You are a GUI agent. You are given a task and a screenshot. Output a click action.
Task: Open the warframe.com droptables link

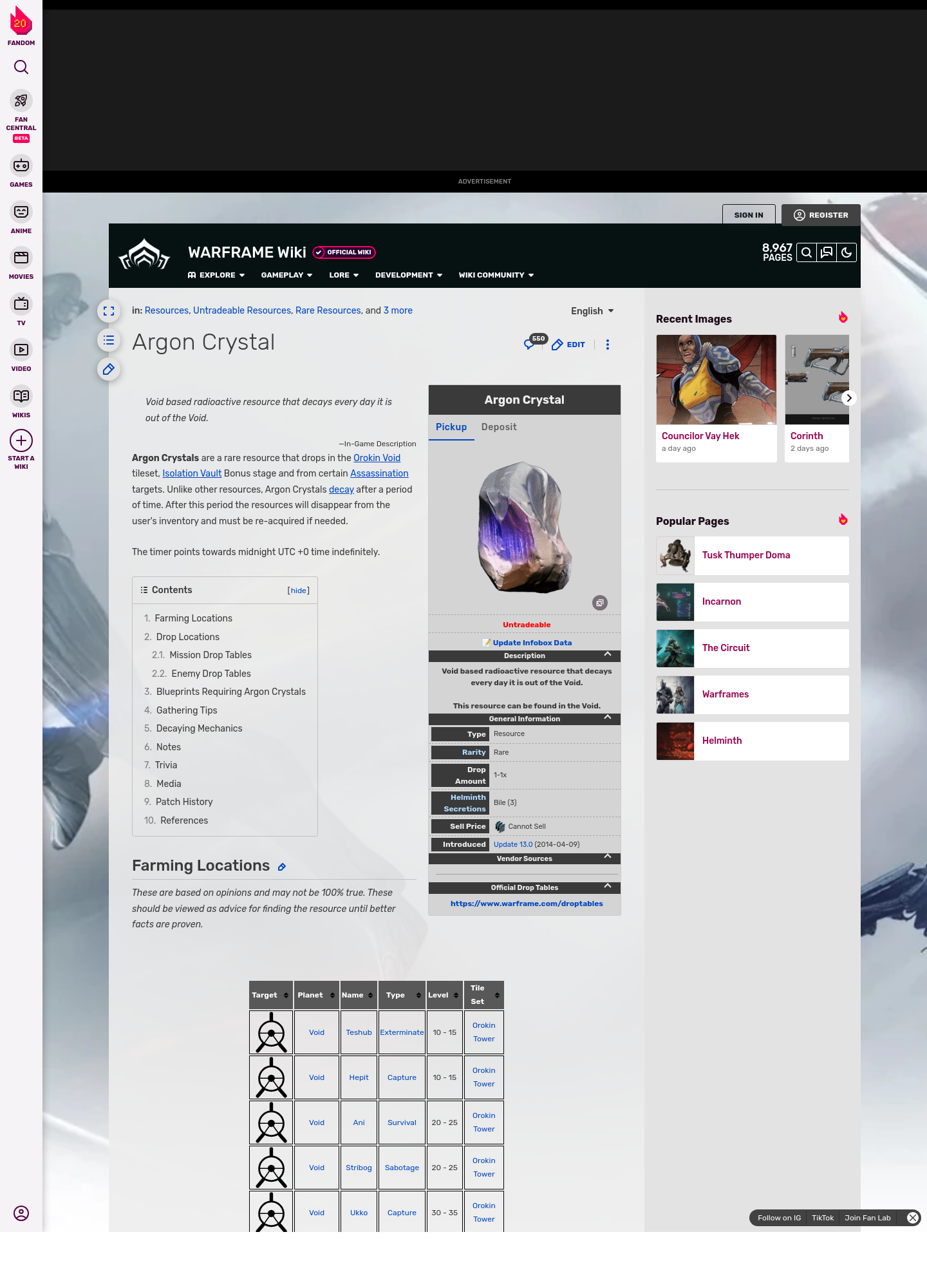(x=527, y=904)
